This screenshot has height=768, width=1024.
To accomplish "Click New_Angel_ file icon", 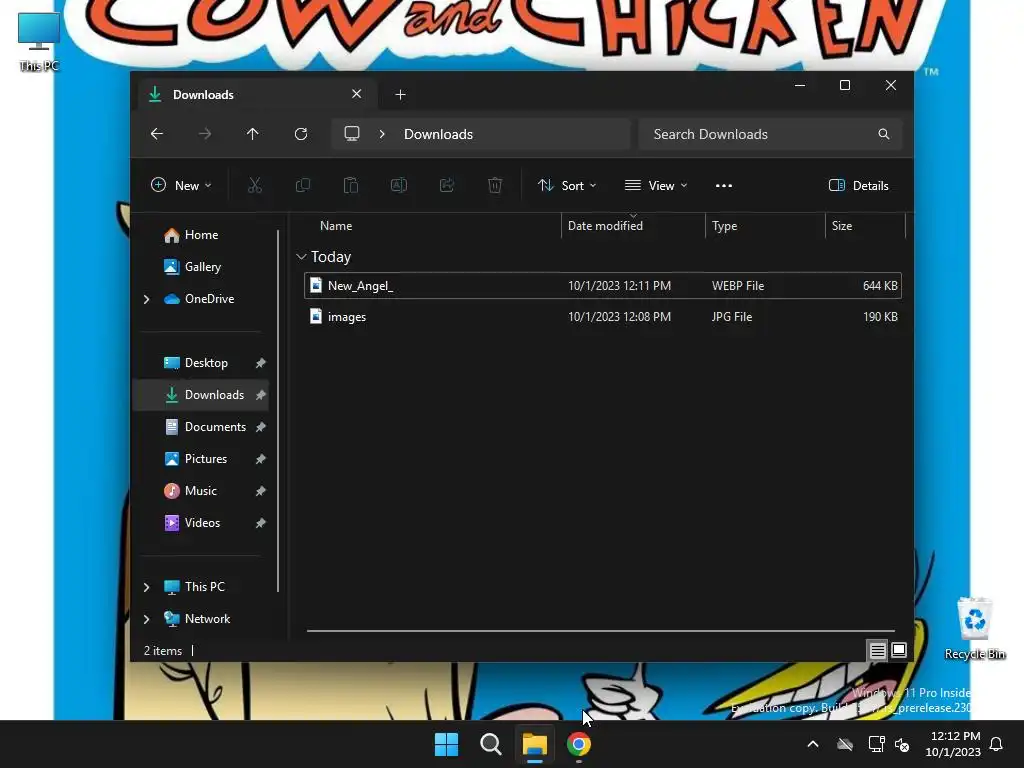I will point(316,285).
